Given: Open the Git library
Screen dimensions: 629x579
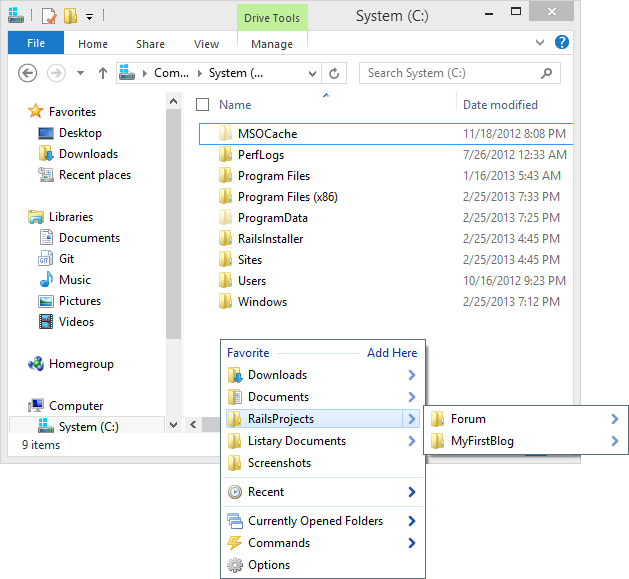Looking at the screenshot, I should [x=56, y=259].
